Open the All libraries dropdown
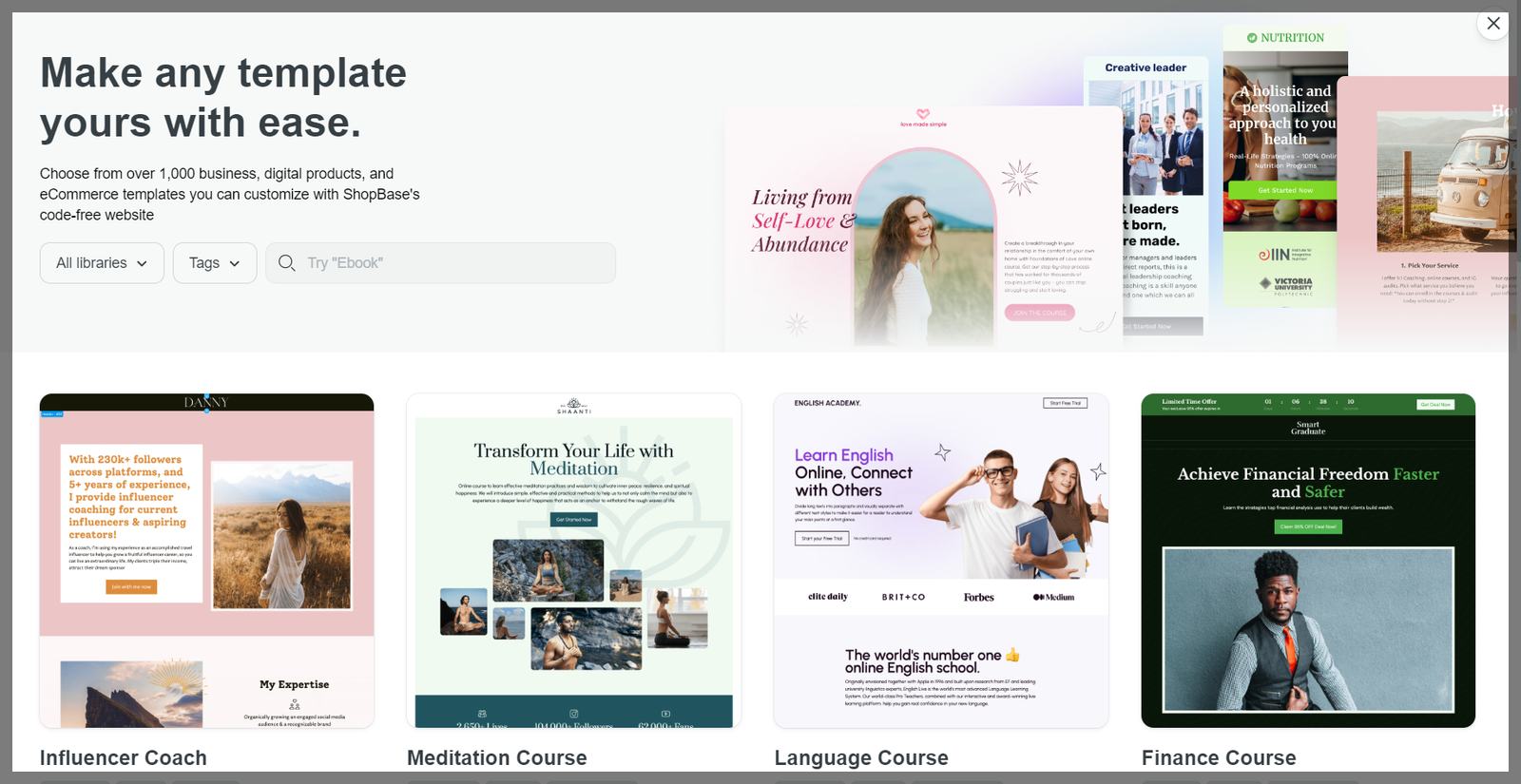 tap(102, 263)
